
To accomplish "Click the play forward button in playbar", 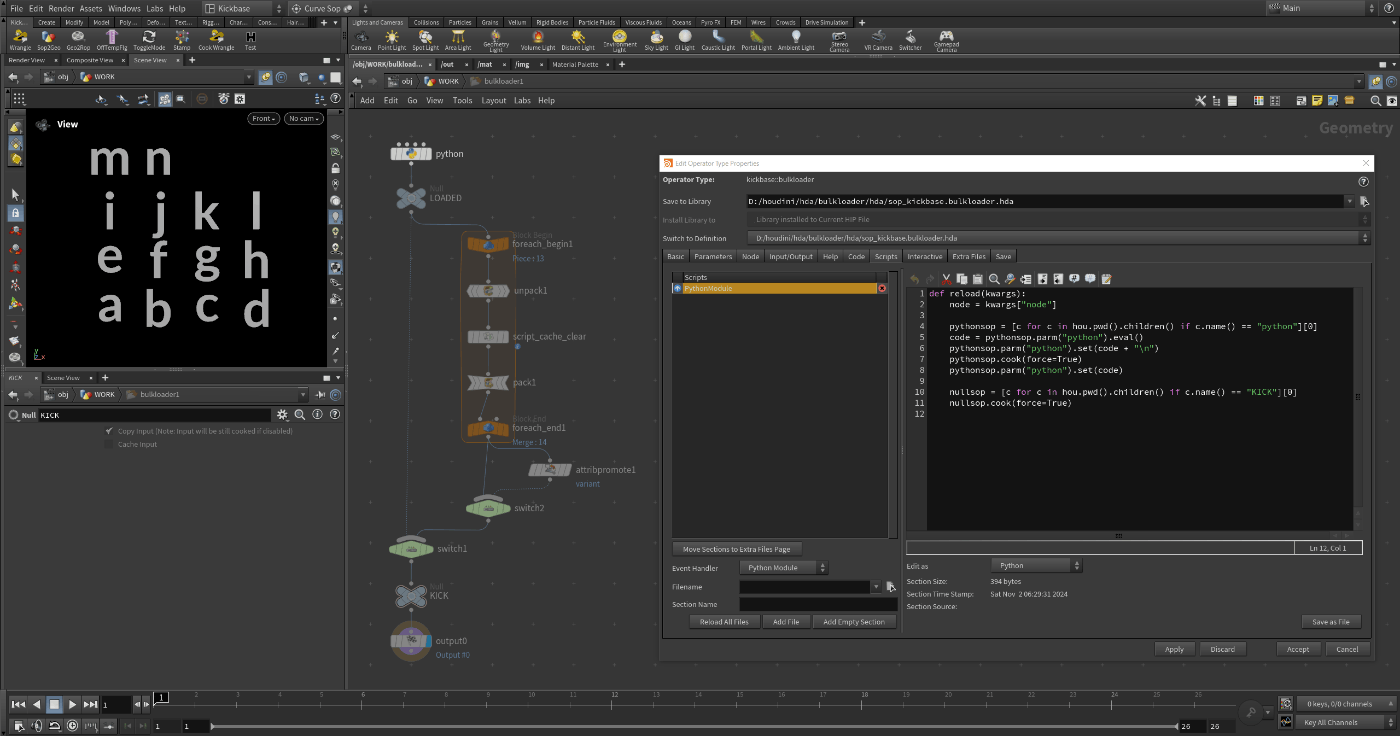I will tap(72, 705).
